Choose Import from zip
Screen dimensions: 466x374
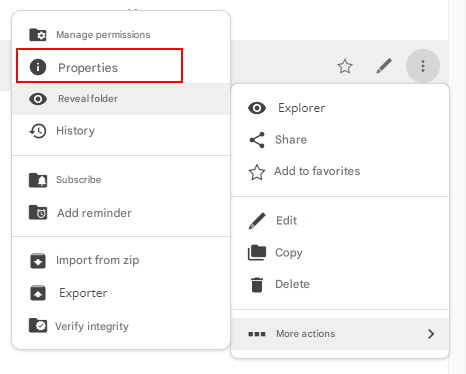click(121, 260)
